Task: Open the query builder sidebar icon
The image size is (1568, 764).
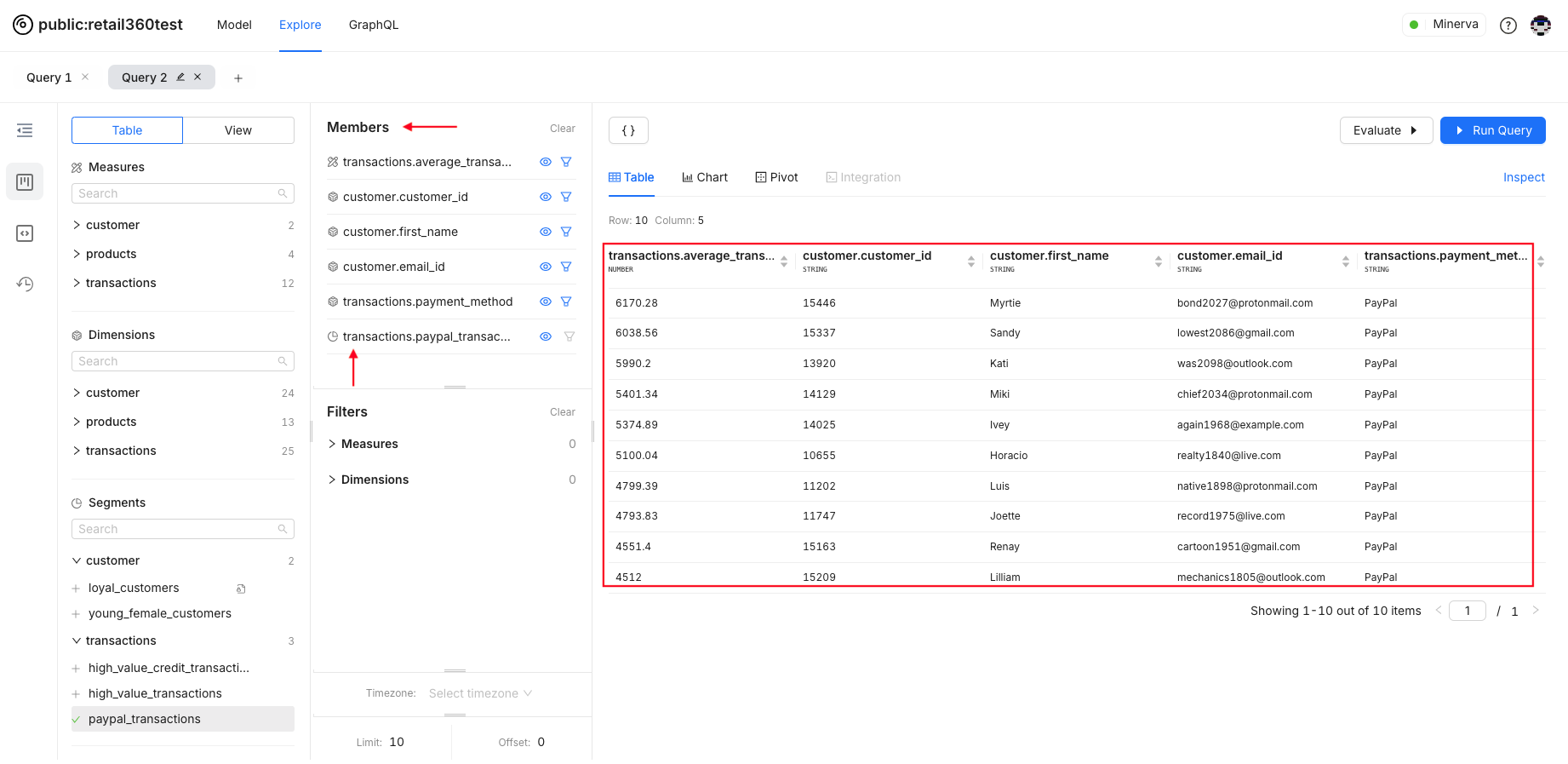Action: 25,182
